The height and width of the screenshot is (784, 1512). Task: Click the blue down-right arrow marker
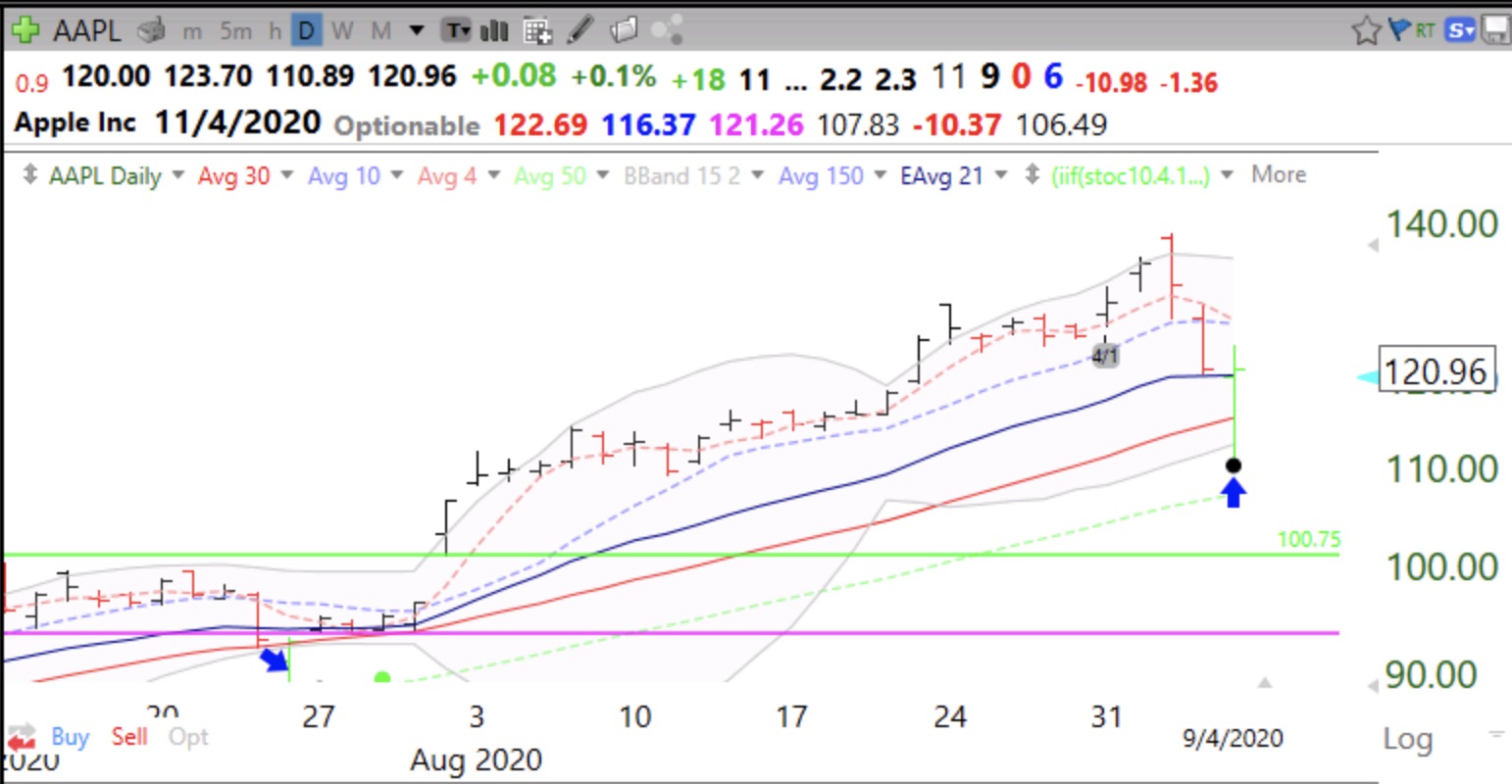click(276, 659)
